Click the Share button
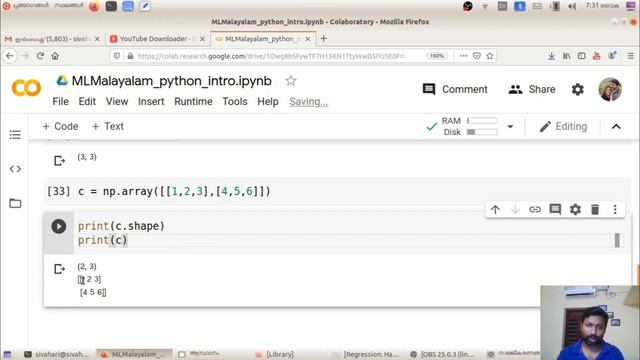 (x=532, y=89)
